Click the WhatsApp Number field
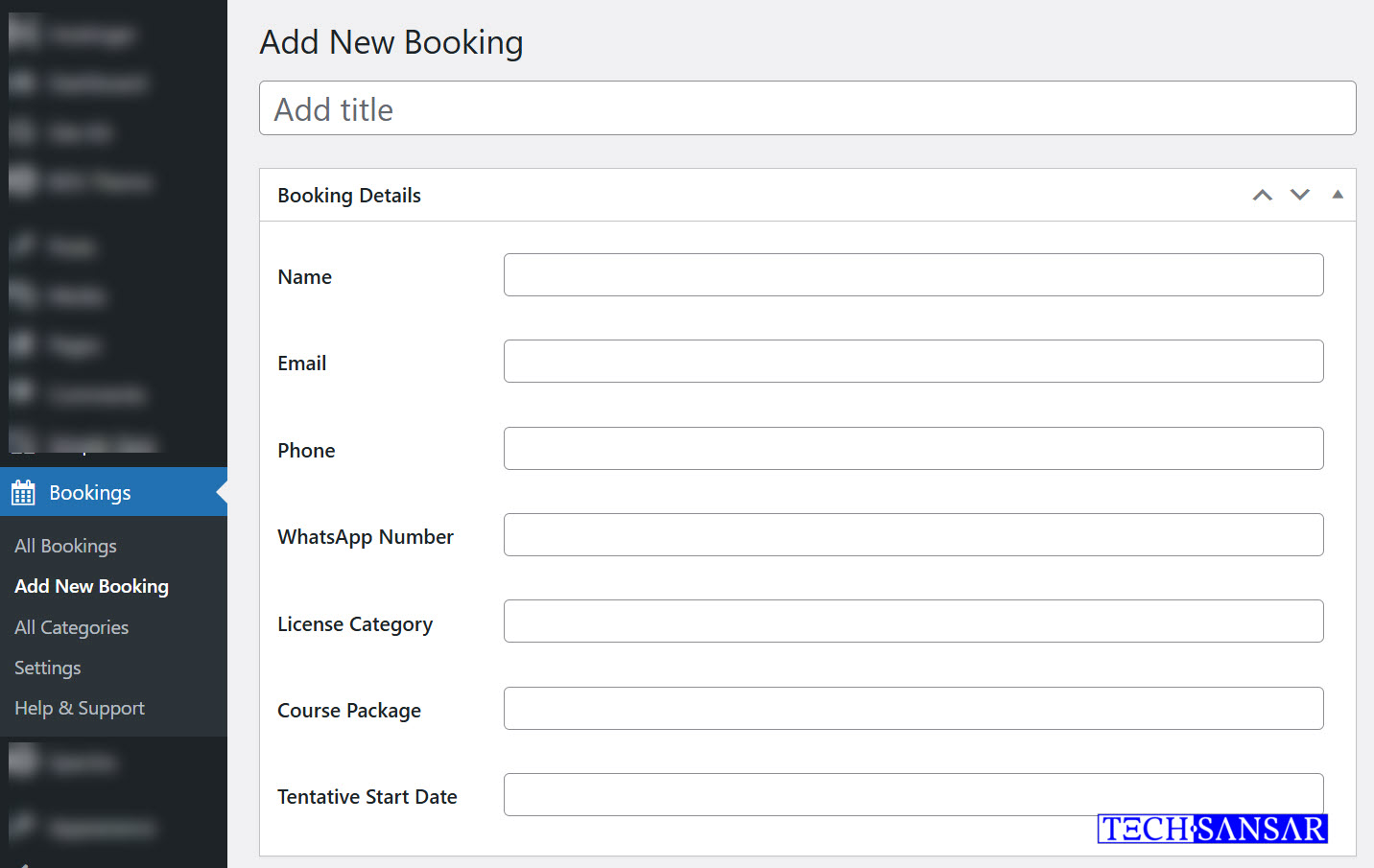Image resolution: width=1374 pixels, height=868 pixels. tap(912, 535)
